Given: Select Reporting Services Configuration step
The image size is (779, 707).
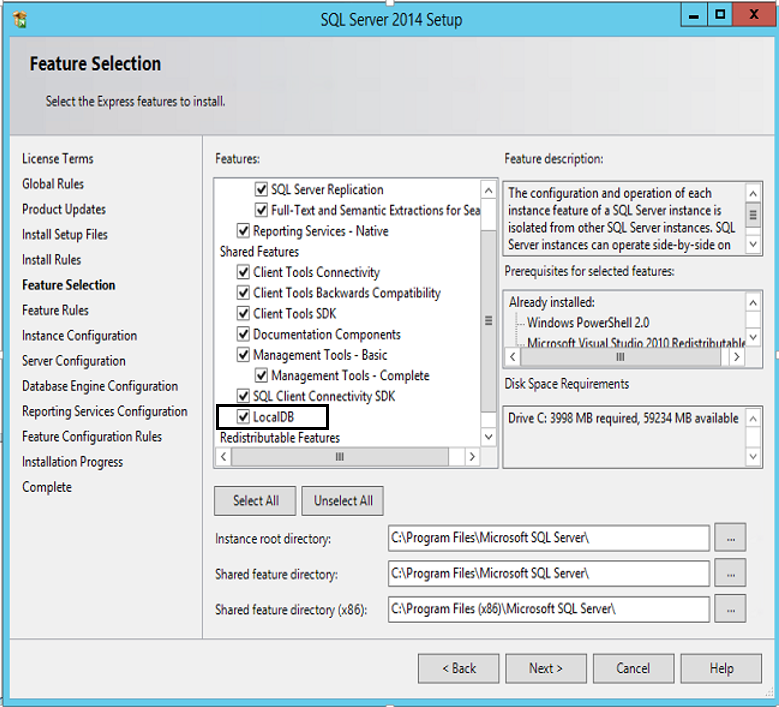Looking at the screenshot, I should [105, 411].
